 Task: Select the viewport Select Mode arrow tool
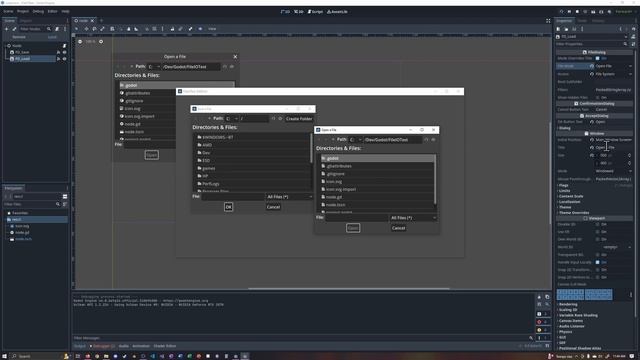tap(76, 29)
